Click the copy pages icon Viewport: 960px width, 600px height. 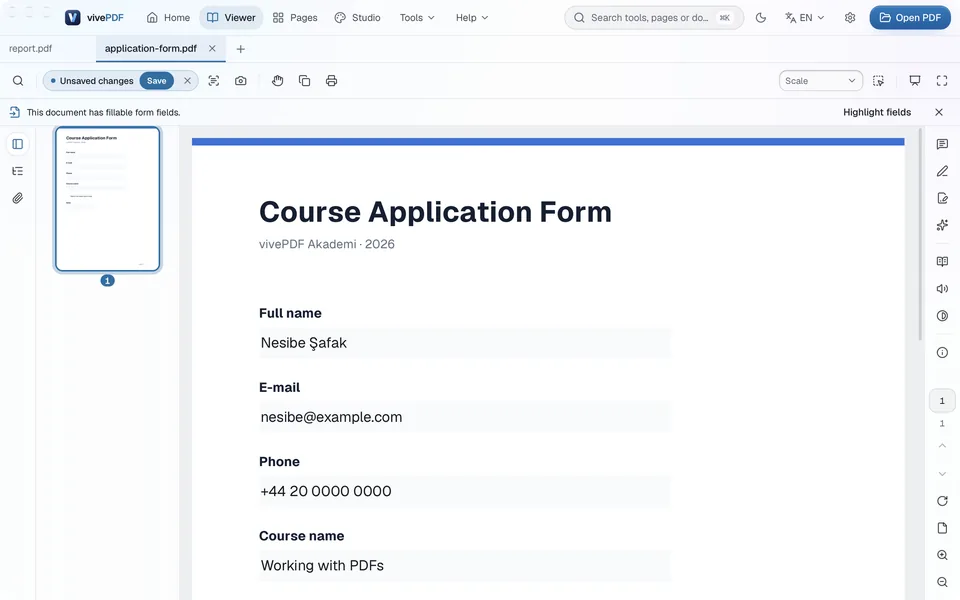[304, 81]
